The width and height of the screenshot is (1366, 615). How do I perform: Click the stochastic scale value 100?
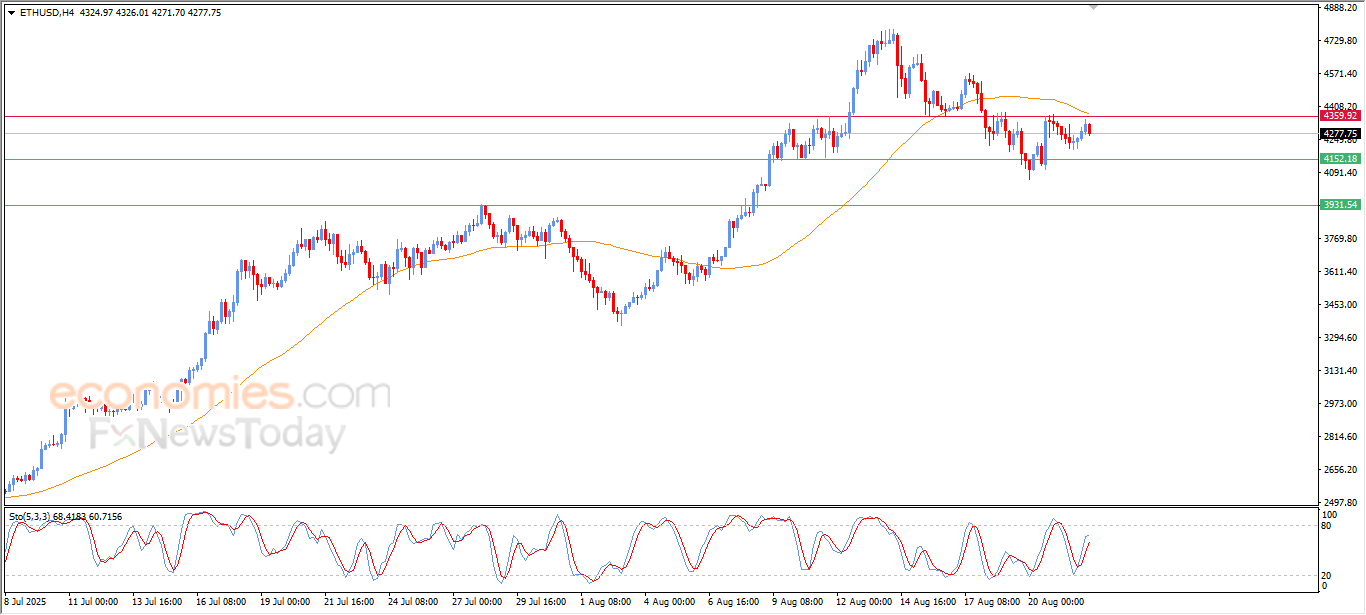[1329, 515]
